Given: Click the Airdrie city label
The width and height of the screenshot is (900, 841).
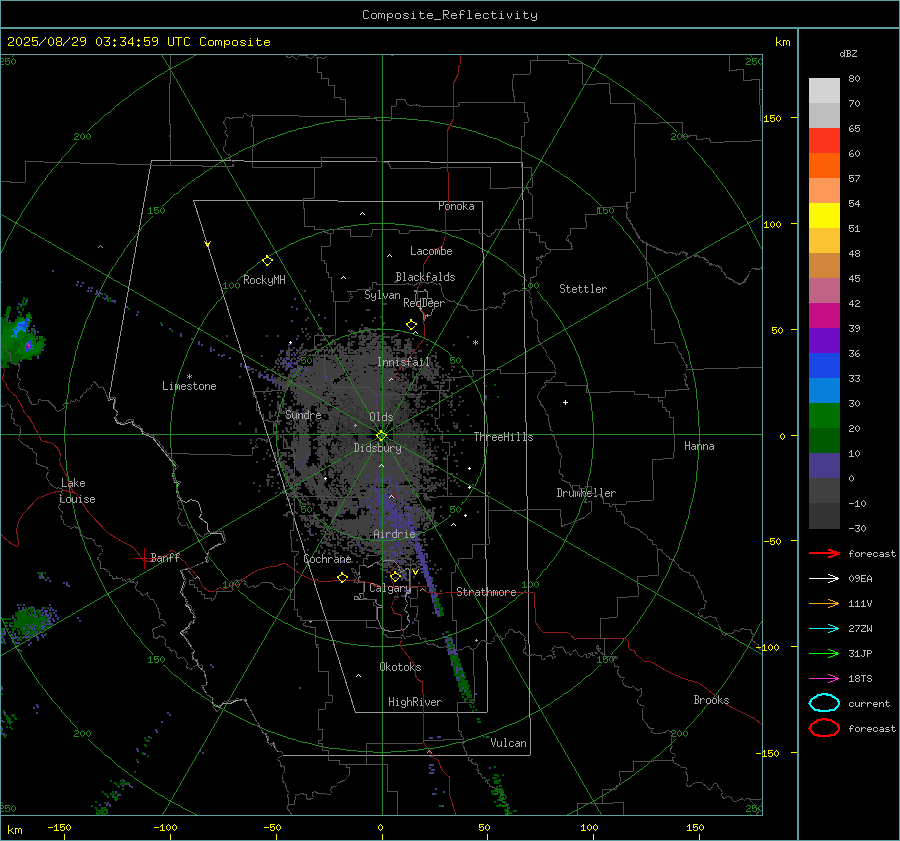Looking at the screenshot, I should click(394, 534).
